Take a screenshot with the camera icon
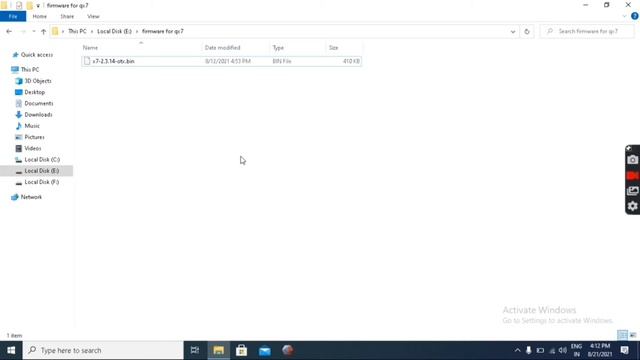 633,160
